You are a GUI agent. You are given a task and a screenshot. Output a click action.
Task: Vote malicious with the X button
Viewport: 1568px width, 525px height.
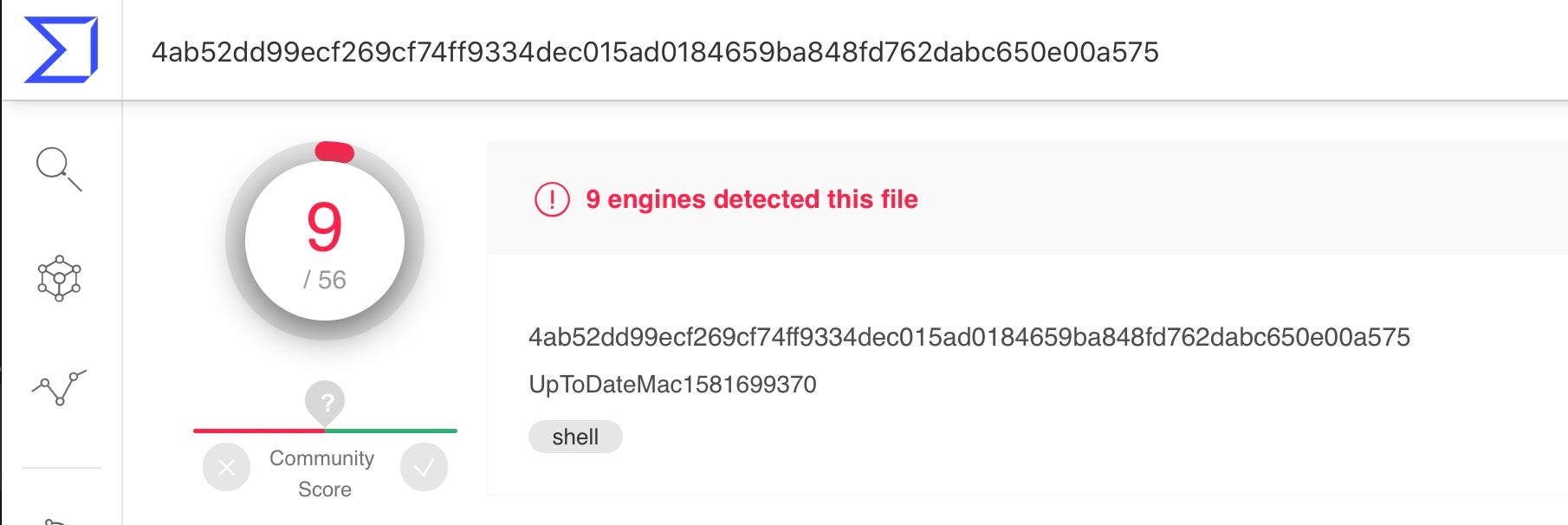tap(226, 468)
